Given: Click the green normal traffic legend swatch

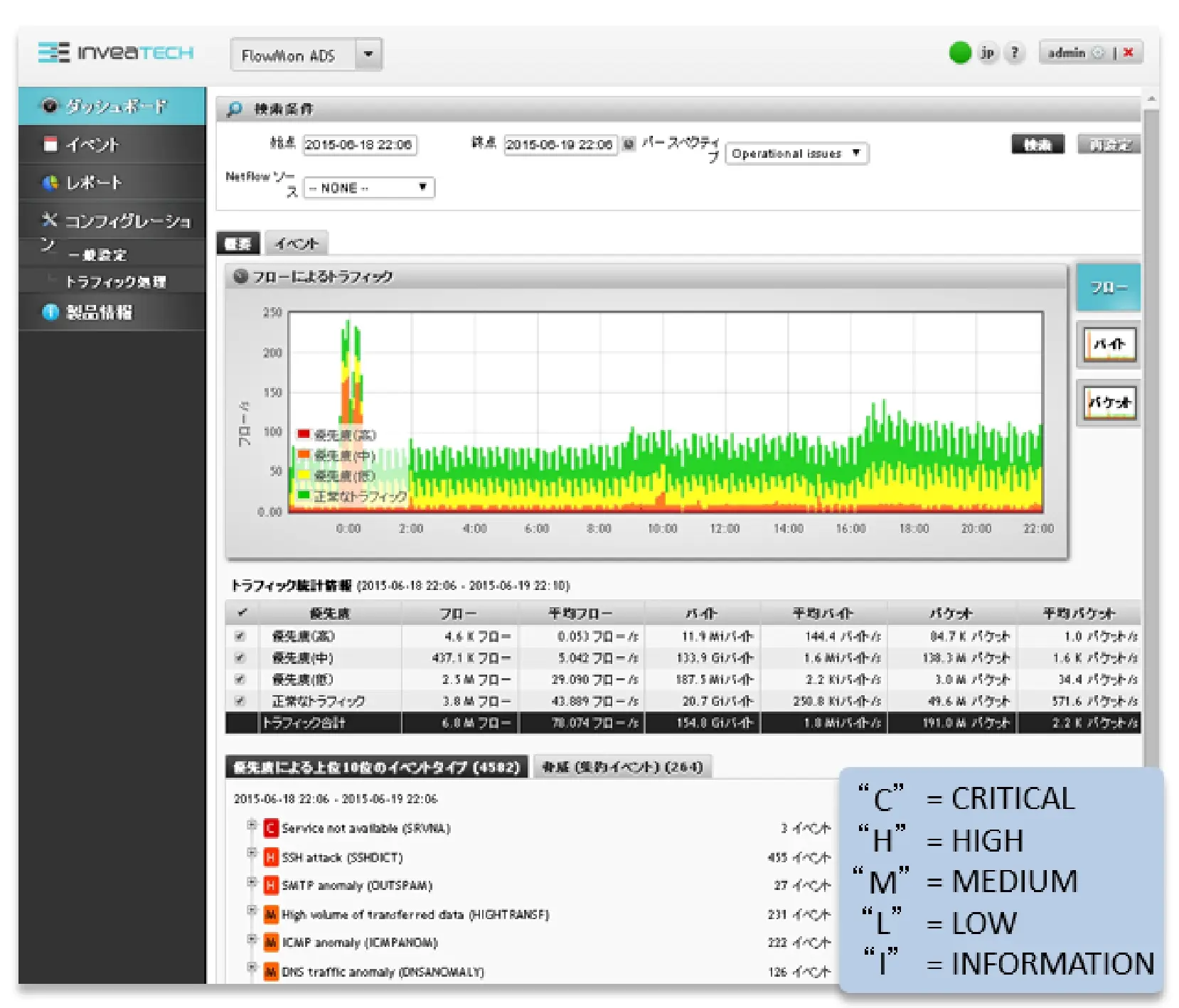Looking at the screenshot, I should click(304, 495).
